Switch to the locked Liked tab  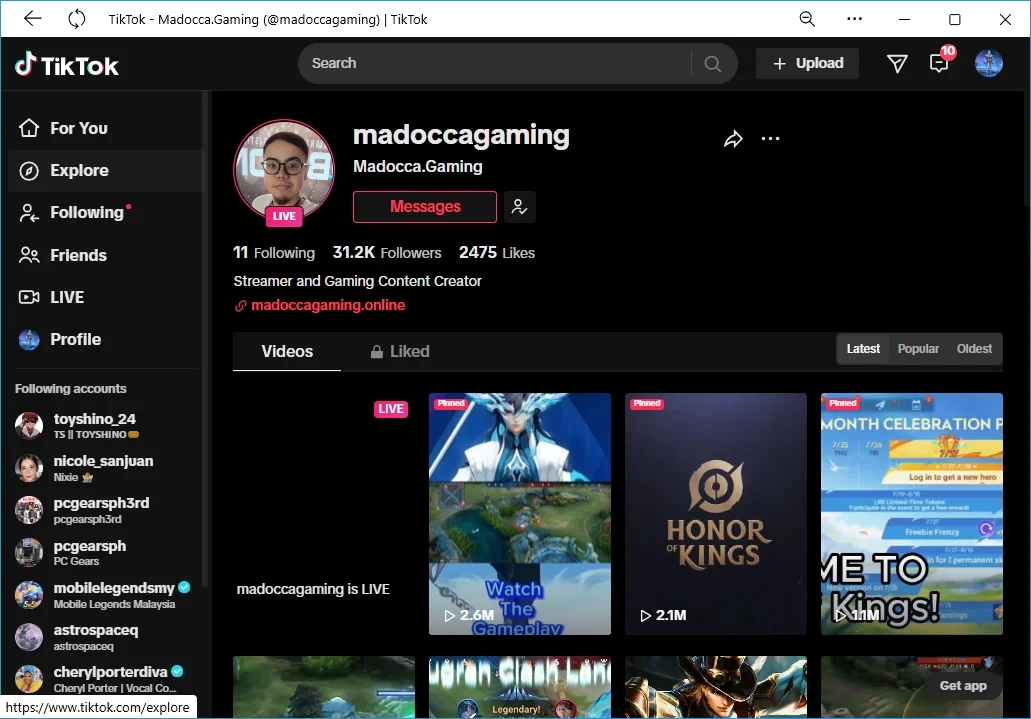[x=400, y=351]
